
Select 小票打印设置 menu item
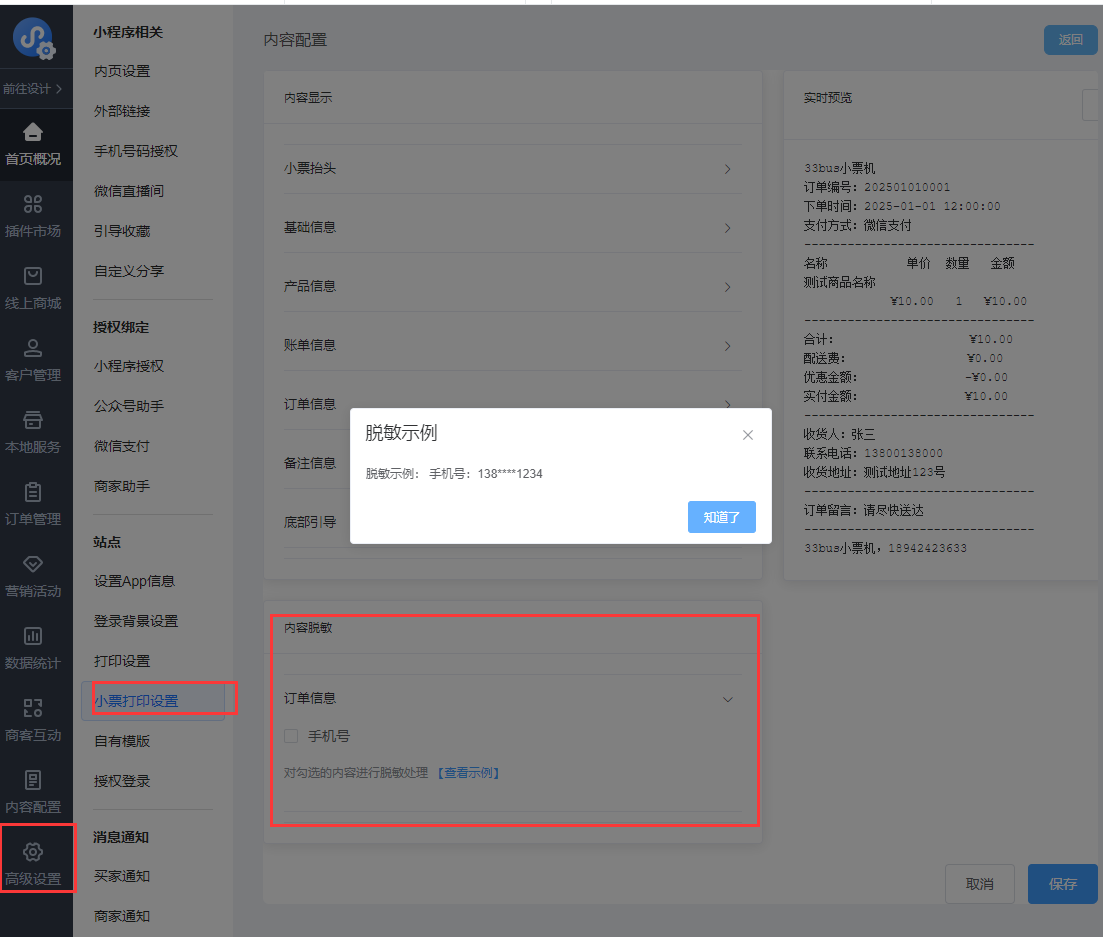click(x=137, y=701)
